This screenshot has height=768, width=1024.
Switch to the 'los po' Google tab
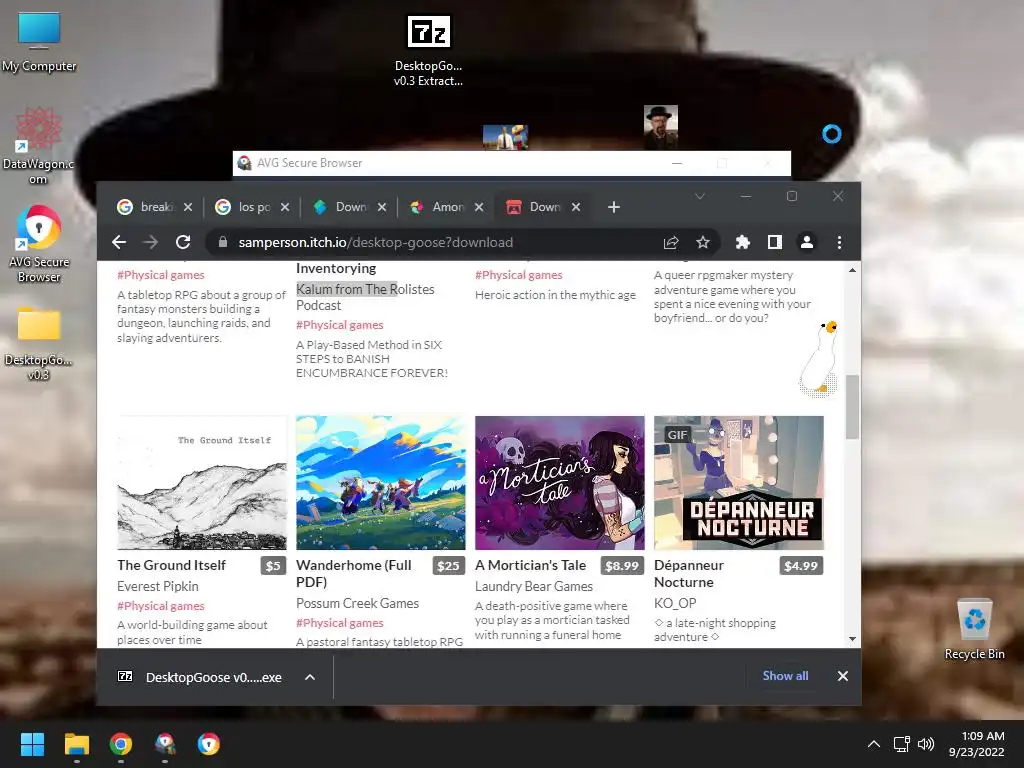tap(251, 207)
